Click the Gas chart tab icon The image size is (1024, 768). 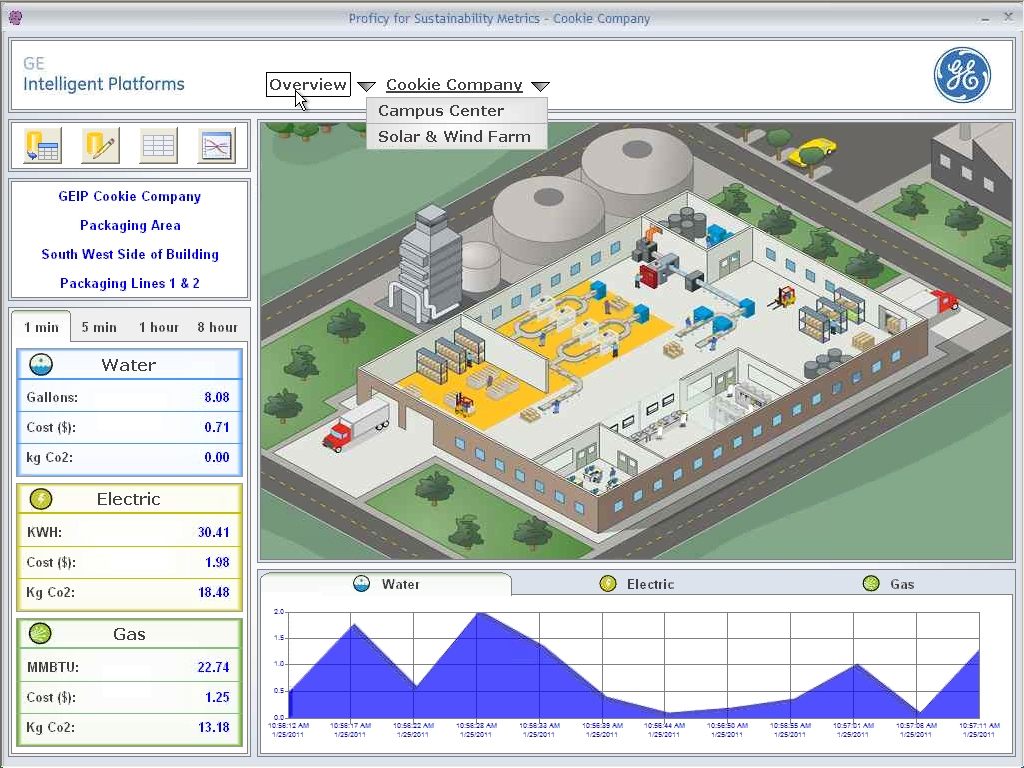point(871,583)
